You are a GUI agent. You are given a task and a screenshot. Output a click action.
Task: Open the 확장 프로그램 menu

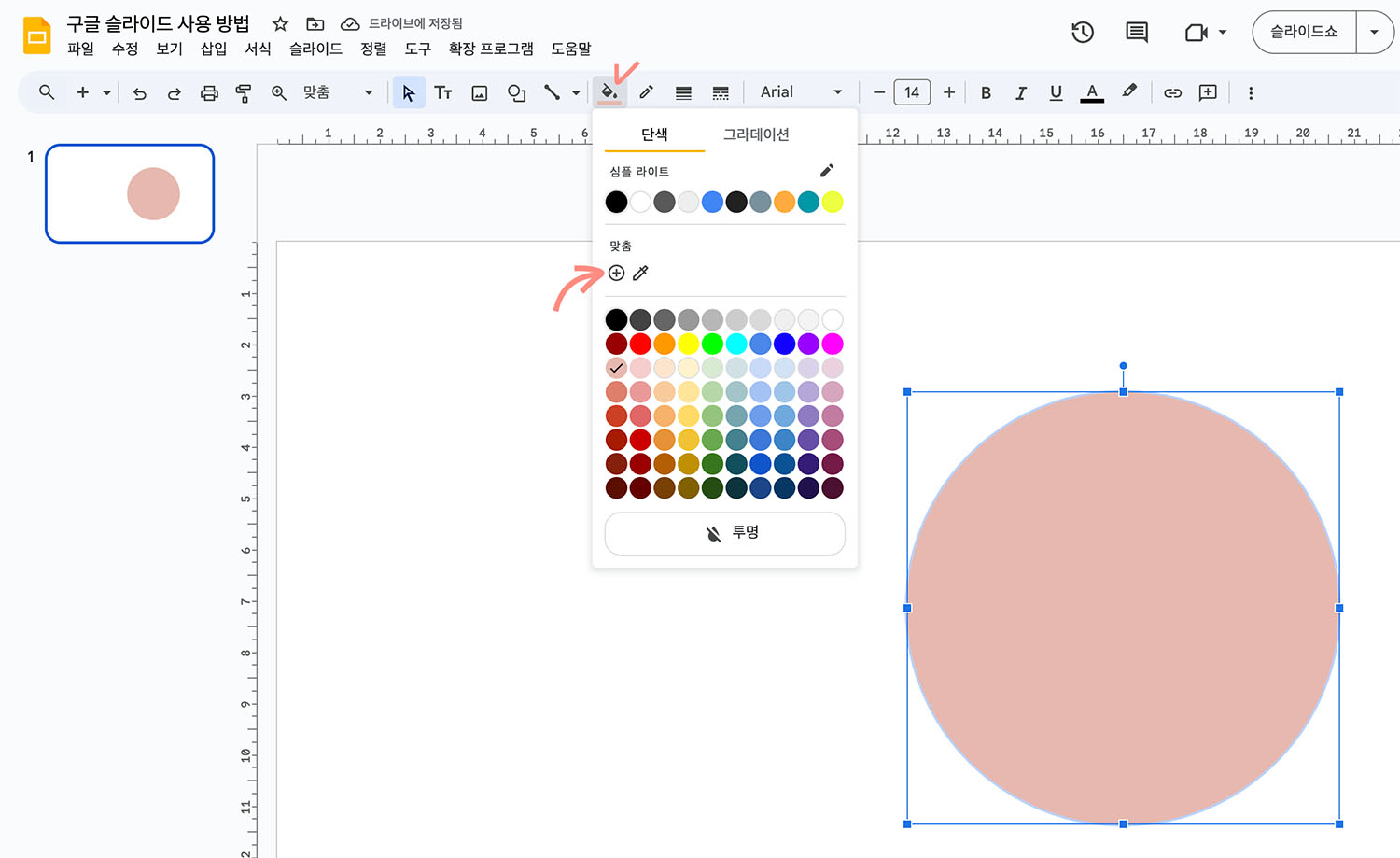pyautogui.click(x=491, y=49)
